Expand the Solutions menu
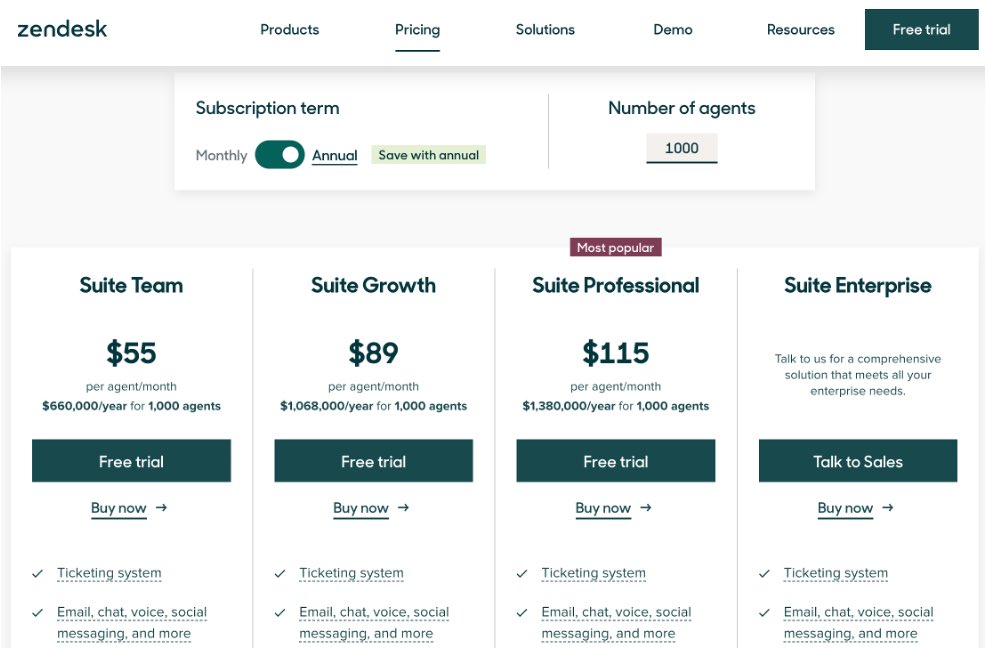 tap(545, 29)
